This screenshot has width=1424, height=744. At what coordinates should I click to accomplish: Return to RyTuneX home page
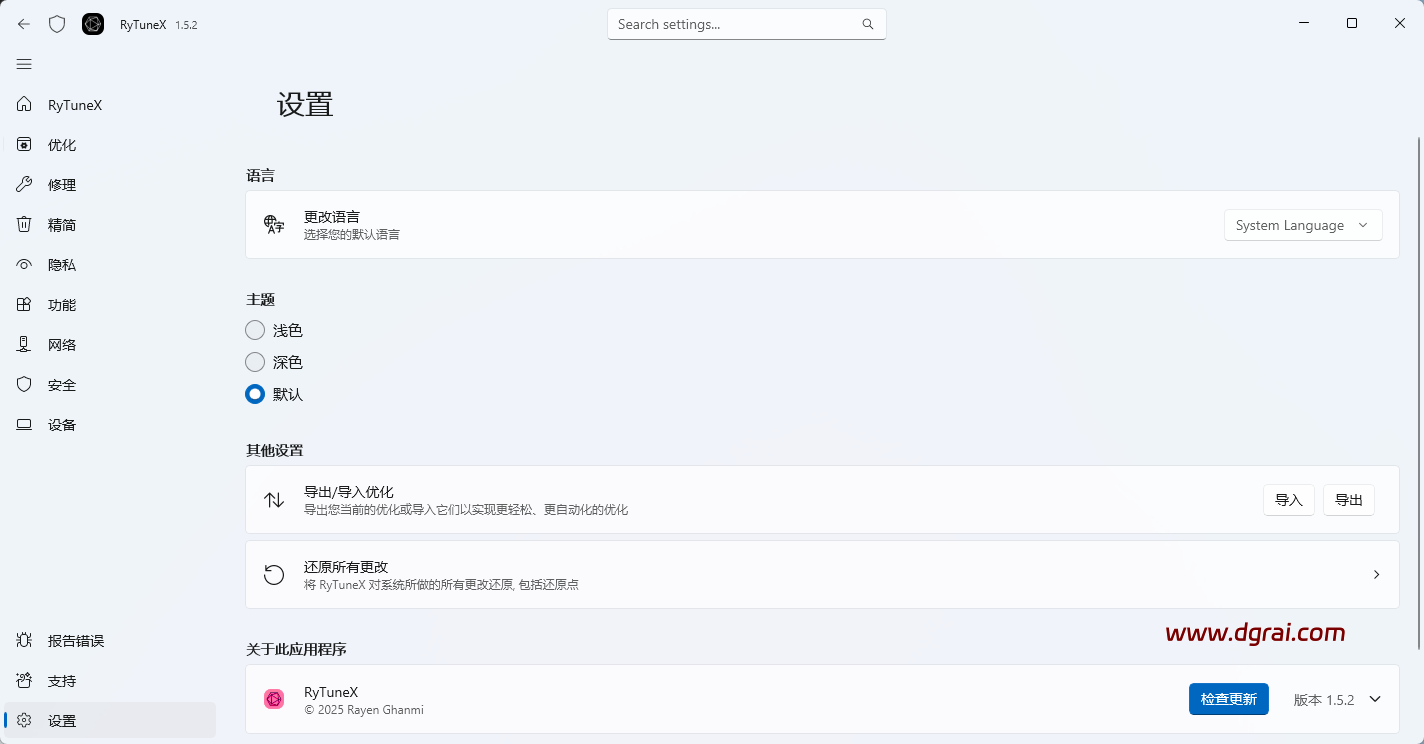pyautogui.click(x=74, y=104)
